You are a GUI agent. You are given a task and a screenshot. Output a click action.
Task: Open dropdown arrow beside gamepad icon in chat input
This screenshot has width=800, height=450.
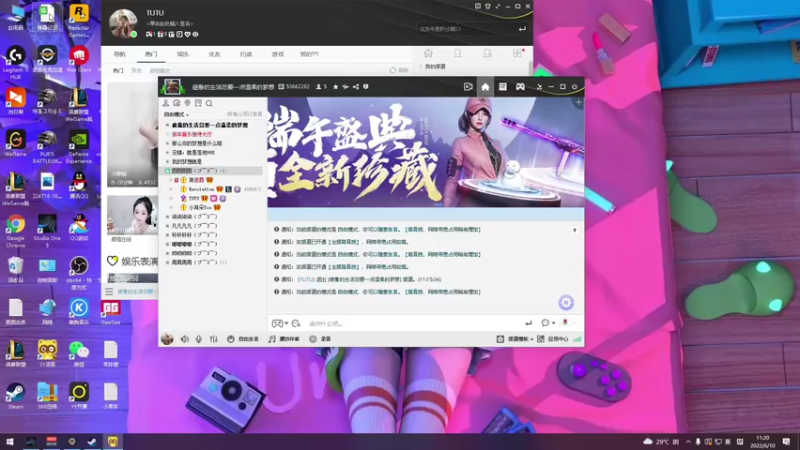pos(286,323)
